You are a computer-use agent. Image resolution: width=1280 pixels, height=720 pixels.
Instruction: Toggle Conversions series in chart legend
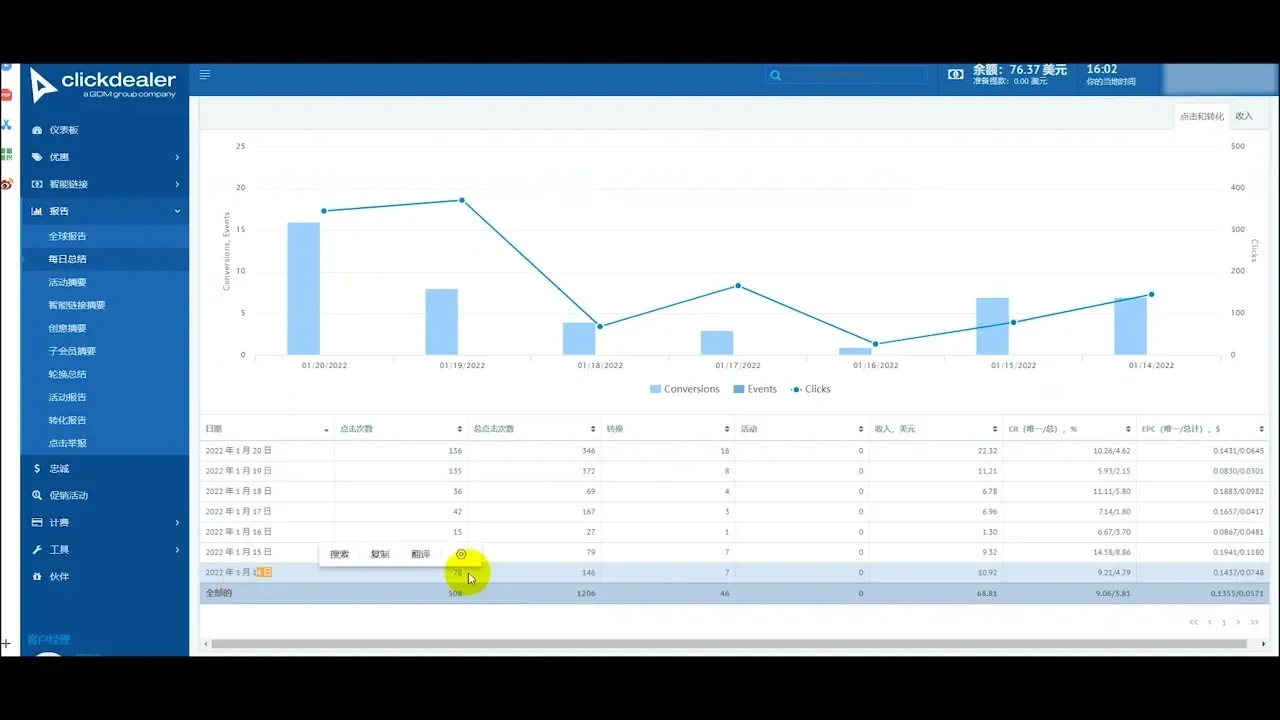click(685, 389)
